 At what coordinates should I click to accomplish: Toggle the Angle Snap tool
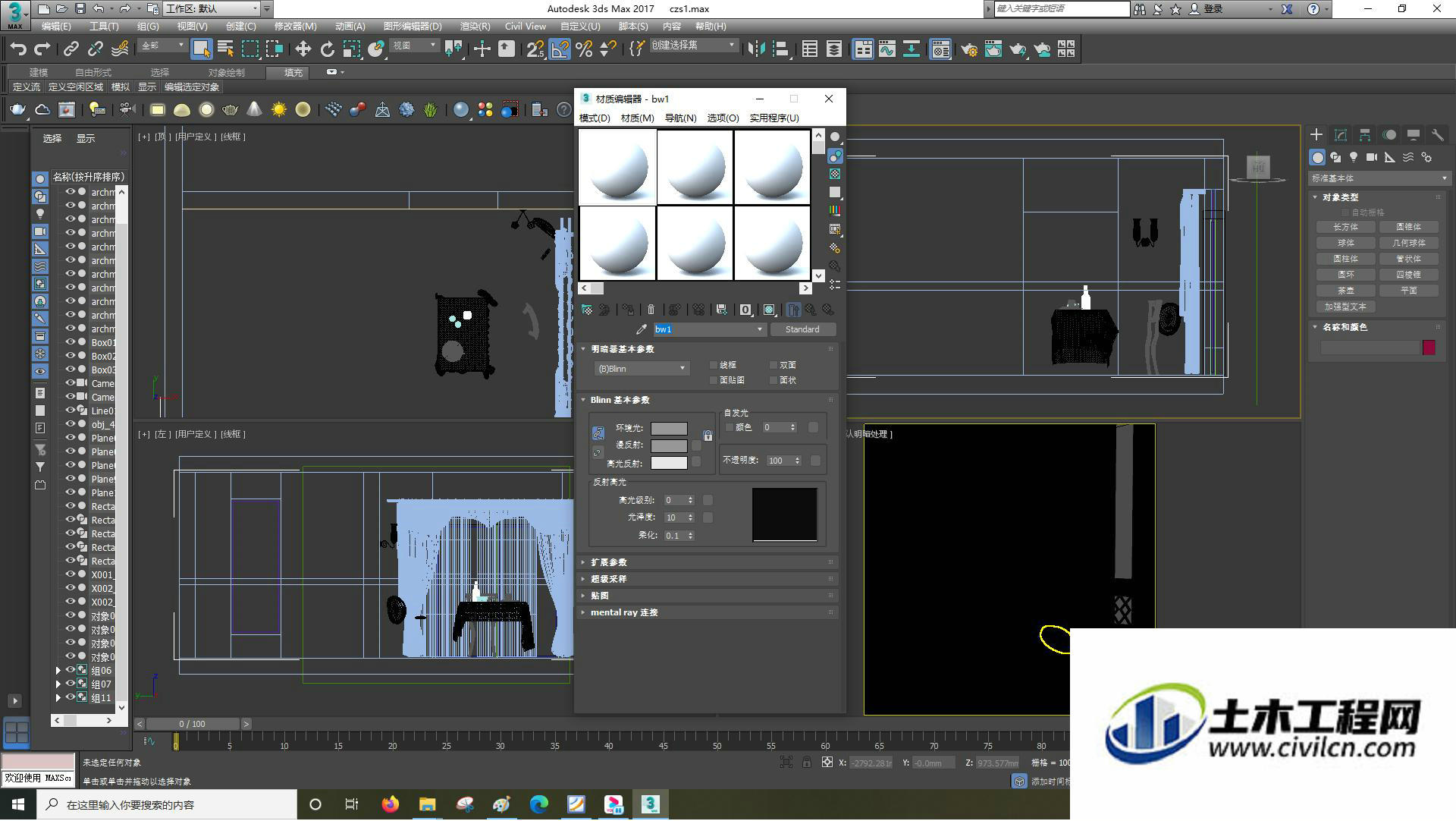560,49
